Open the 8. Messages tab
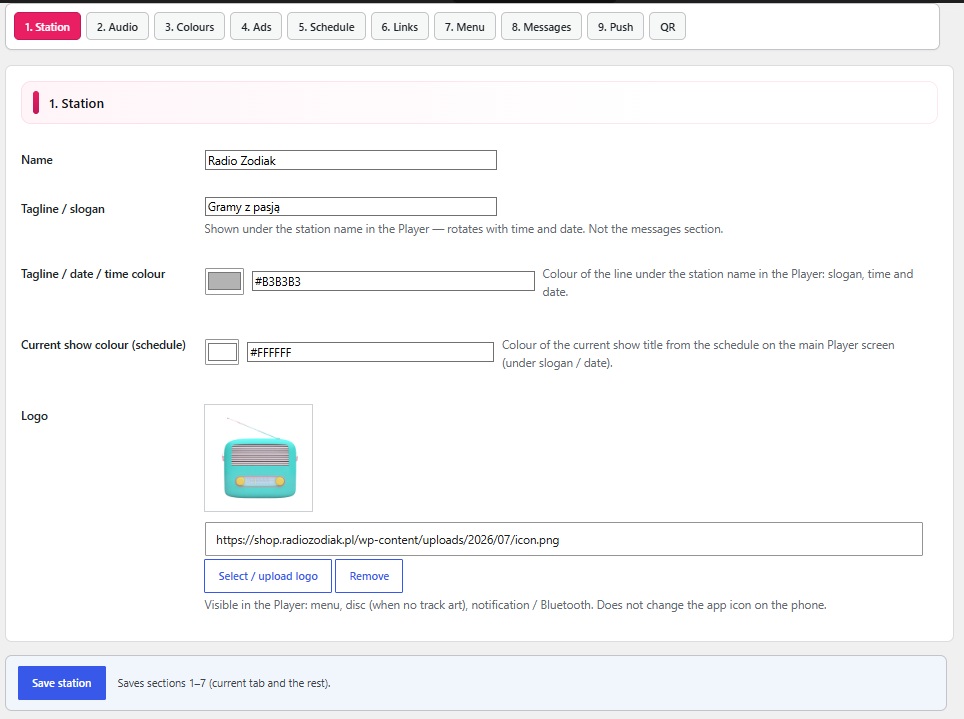The image size is (964, 719). pos(541,27)
